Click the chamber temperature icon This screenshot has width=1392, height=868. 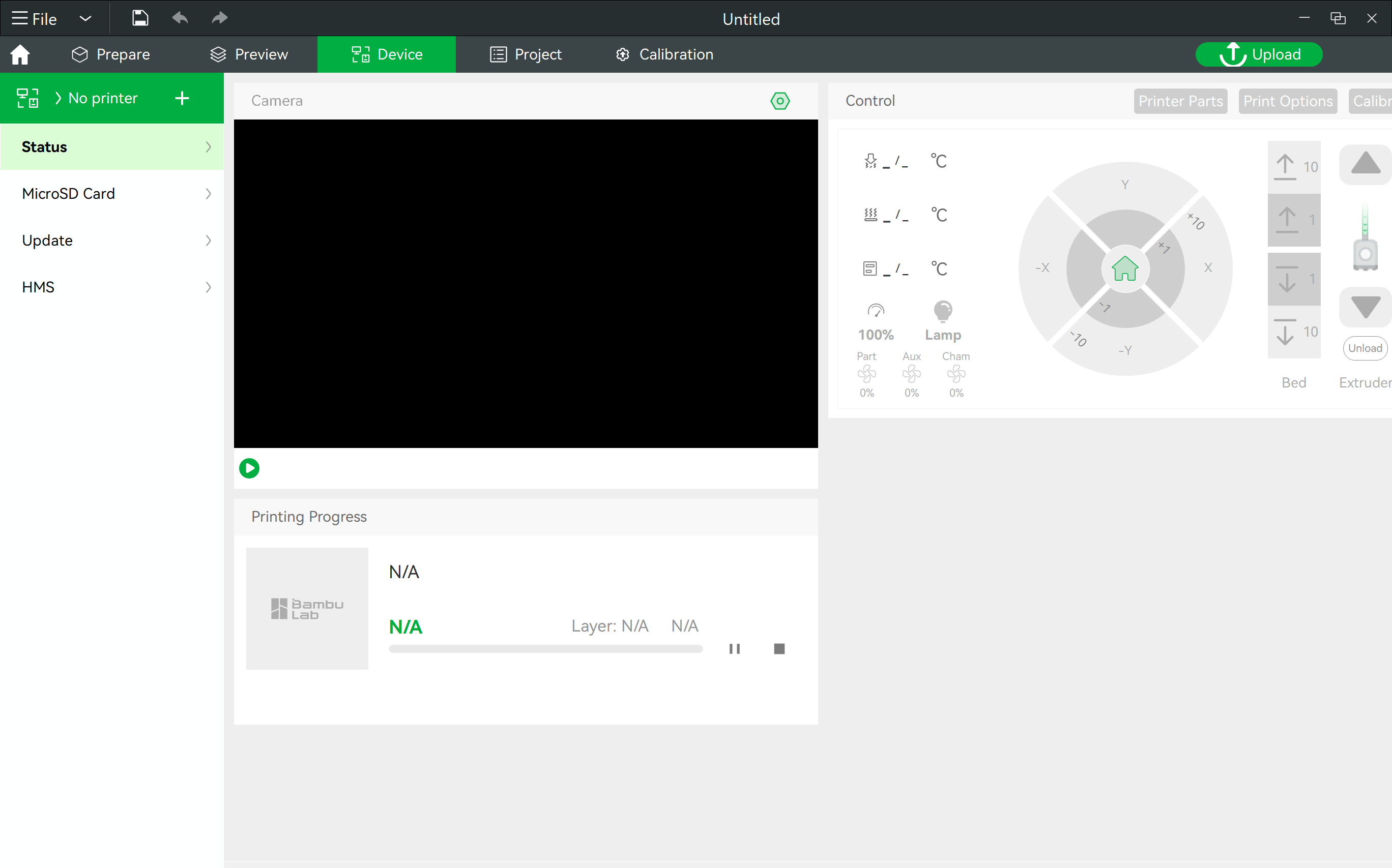[870, 268]
